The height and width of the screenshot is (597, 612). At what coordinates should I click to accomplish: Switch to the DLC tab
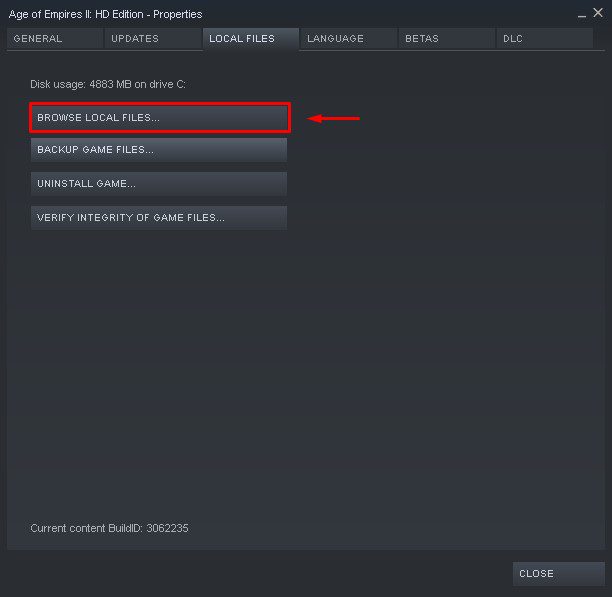544,38
